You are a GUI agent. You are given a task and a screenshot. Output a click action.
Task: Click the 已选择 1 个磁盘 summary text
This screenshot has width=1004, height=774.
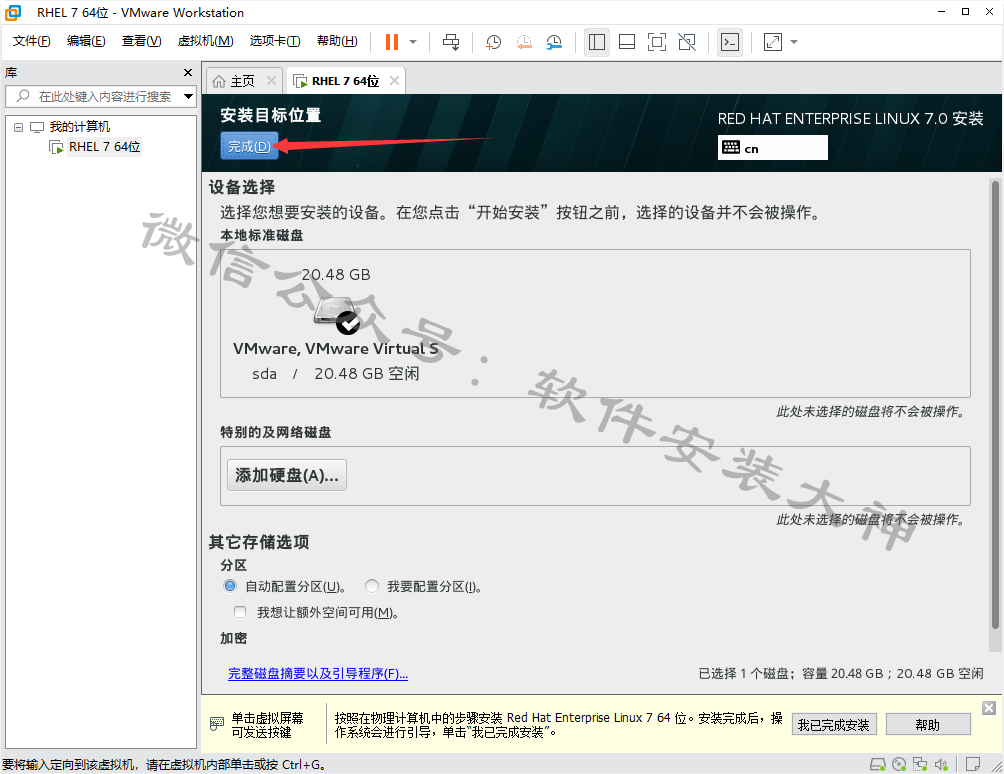(840, 673)
